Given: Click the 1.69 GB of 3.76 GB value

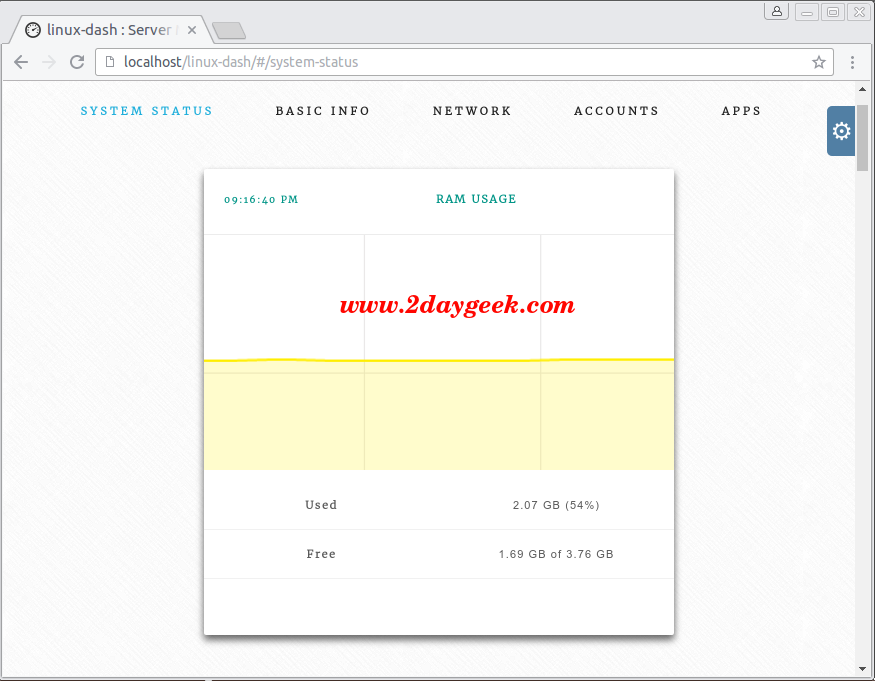Looking at the screenshot, I should tap(556, 554).
